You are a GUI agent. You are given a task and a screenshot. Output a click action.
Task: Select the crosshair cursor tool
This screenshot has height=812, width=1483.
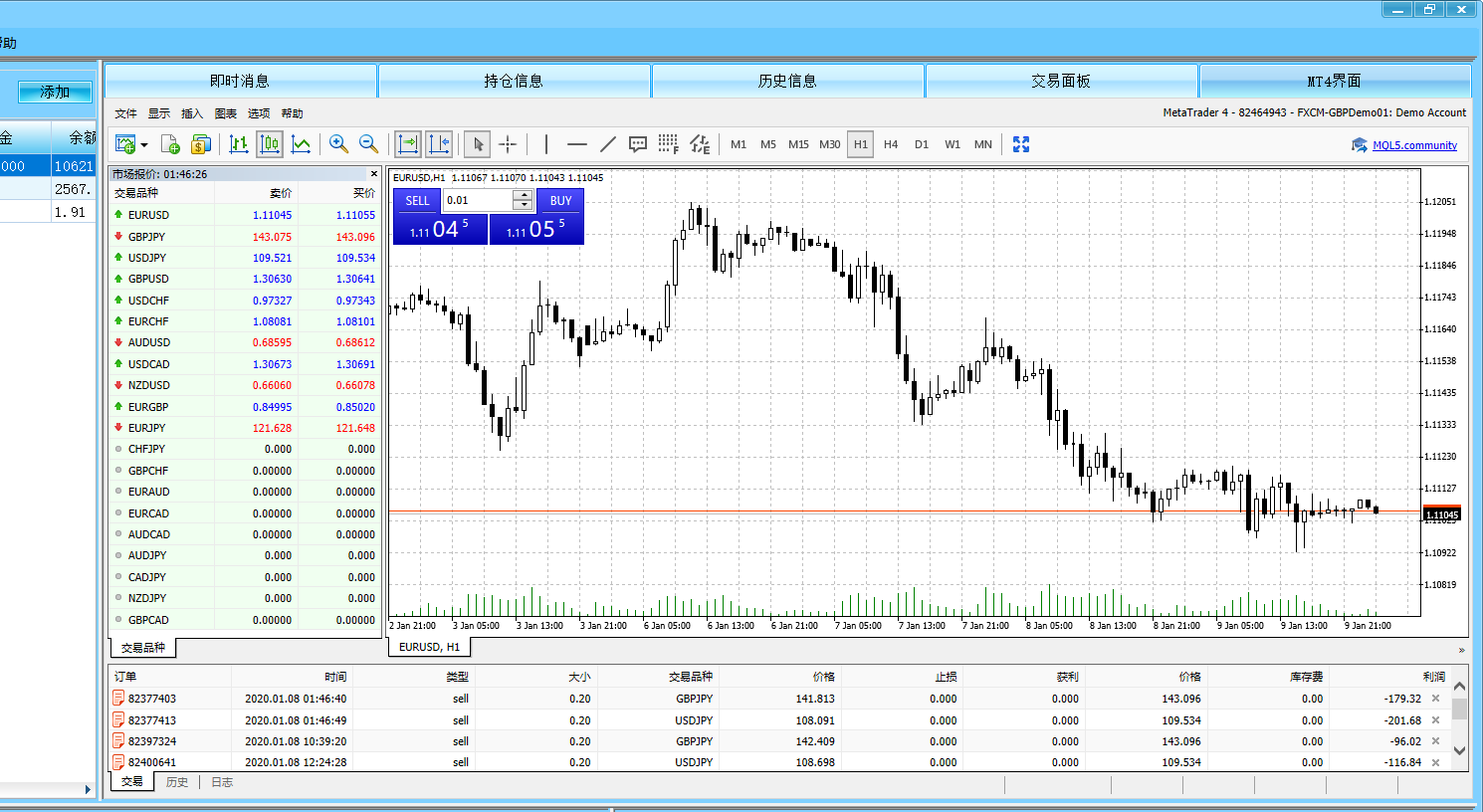tap(508, 144)
